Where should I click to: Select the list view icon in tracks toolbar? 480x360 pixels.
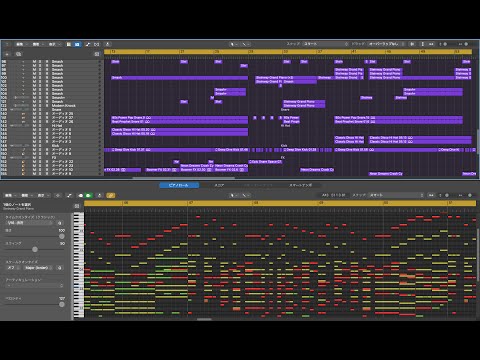tap(69, 44)
